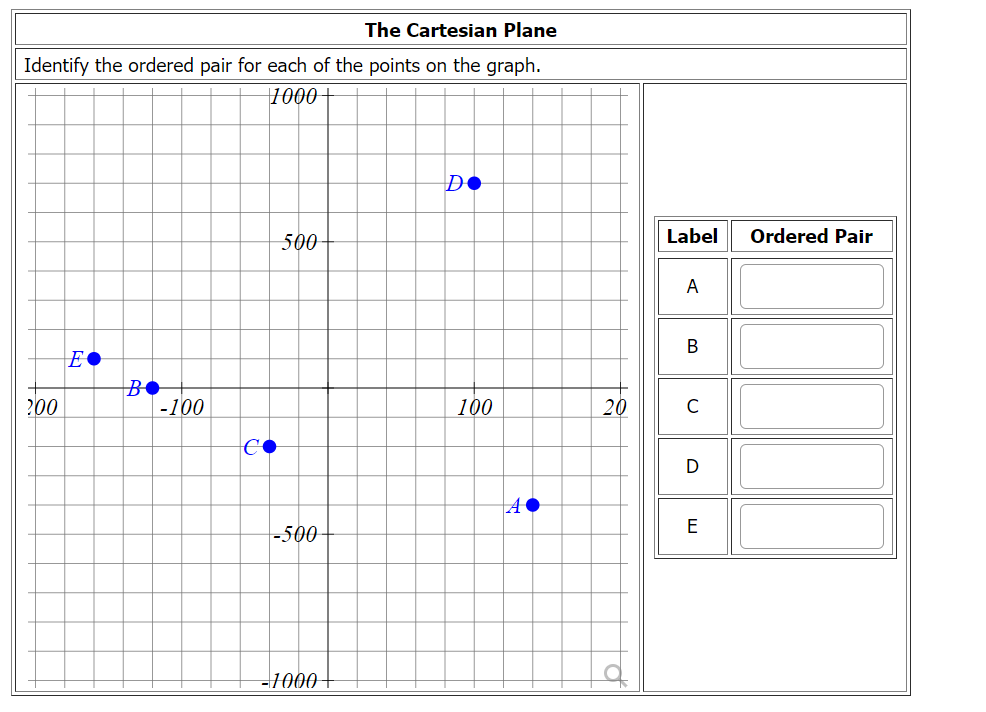Select point A on the graph
The width and height of the screenshot is (986, 712).
[532, 505]
